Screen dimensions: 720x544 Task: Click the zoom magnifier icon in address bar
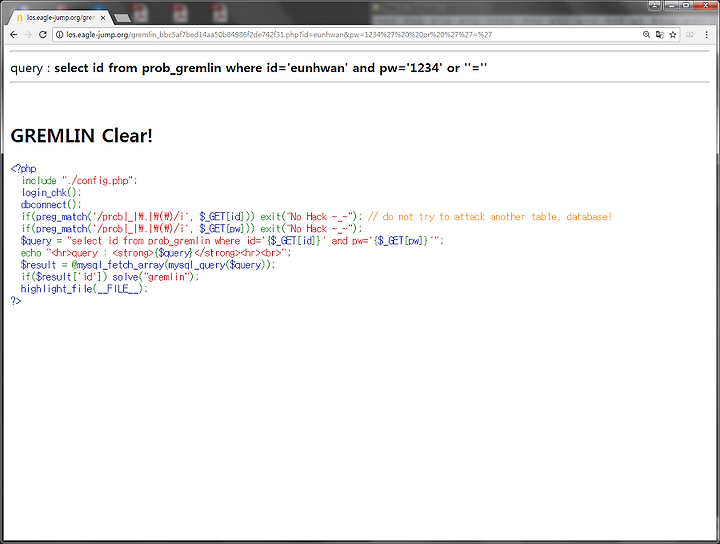coord(646,34)
